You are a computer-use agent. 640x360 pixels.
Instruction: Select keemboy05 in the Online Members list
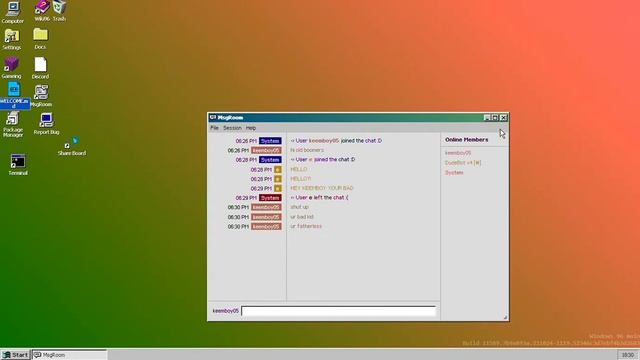(x=458, y=153)
